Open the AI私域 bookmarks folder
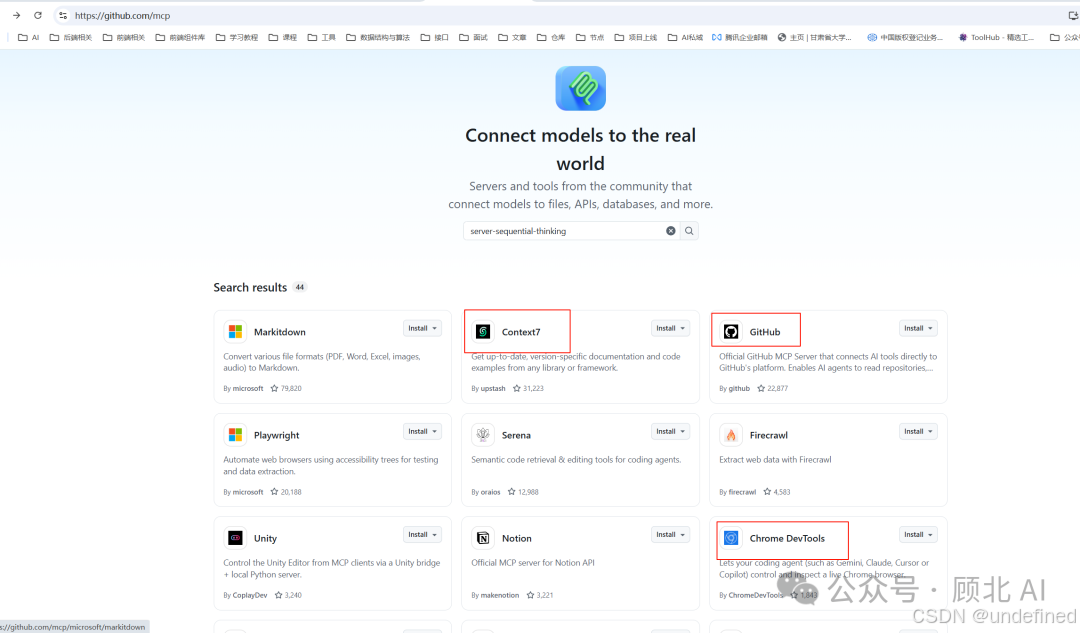Screen dimensions: 1080x633 [x=685, y=37]
